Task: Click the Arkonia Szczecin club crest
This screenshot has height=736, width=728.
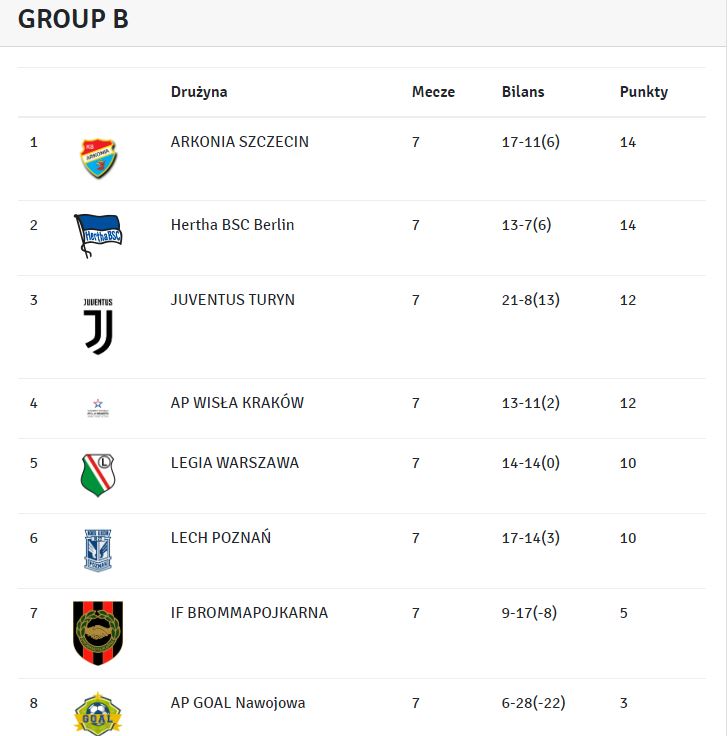Action: coord(98,159)
